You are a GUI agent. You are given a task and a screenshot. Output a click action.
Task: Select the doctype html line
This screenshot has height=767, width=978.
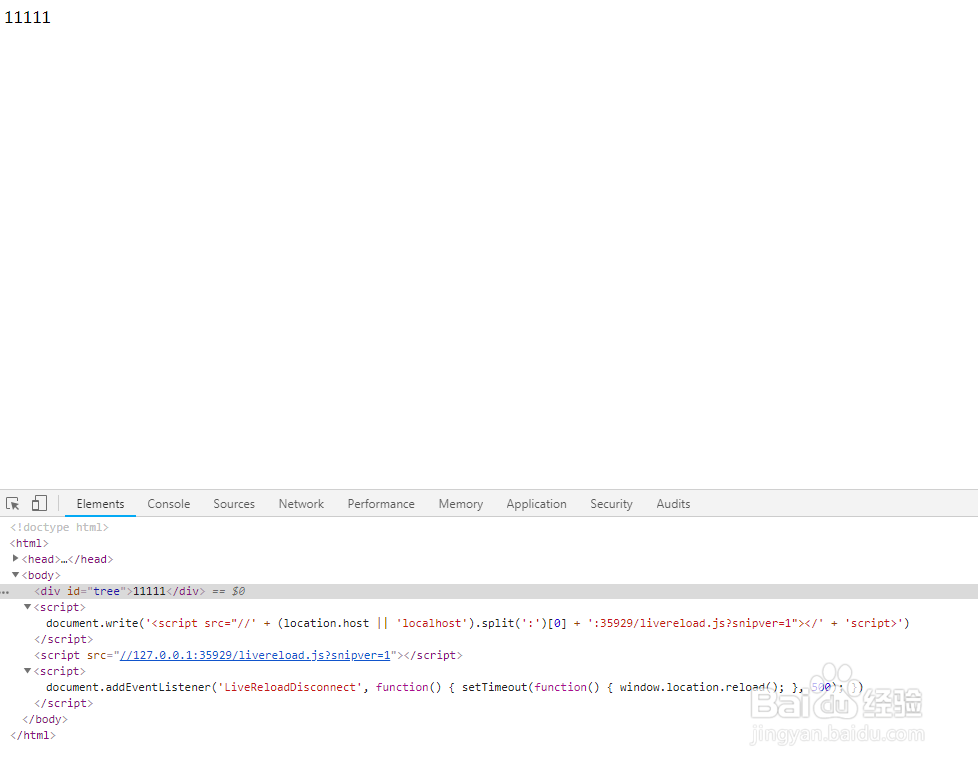coord(59,527)
